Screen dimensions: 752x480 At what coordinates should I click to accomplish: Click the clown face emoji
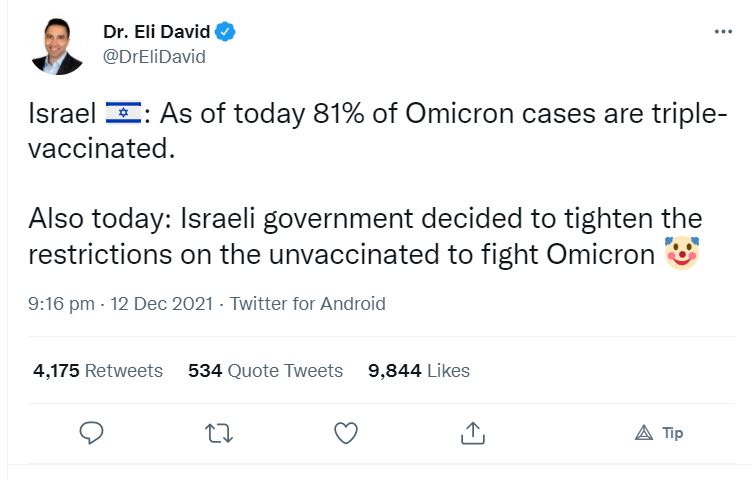point(681,254)
